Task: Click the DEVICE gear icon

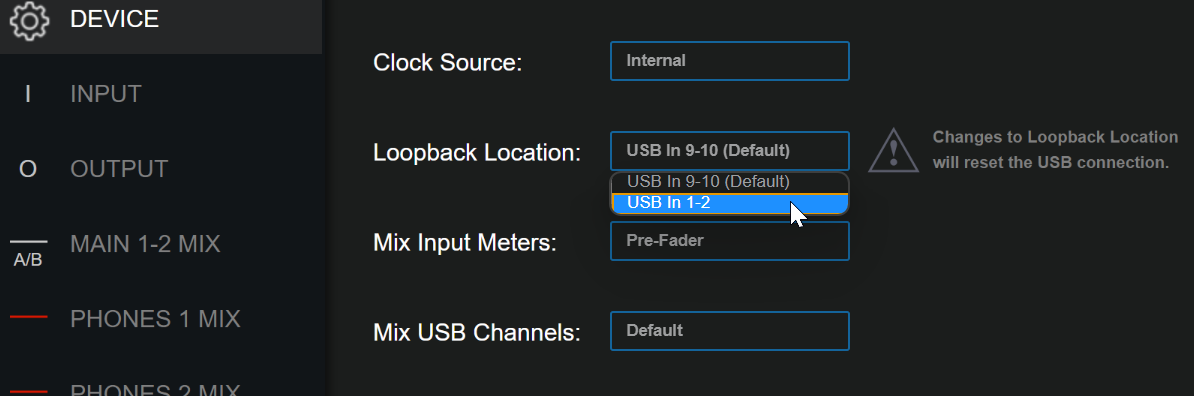Action: click(29, 21)
